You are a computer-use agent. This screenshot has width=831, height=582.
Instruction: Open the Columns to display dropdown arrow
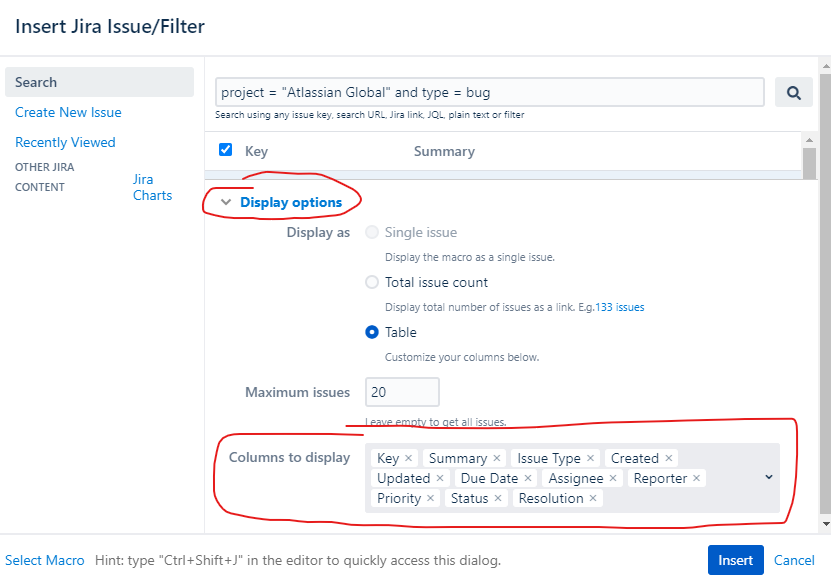coord(769,478)
